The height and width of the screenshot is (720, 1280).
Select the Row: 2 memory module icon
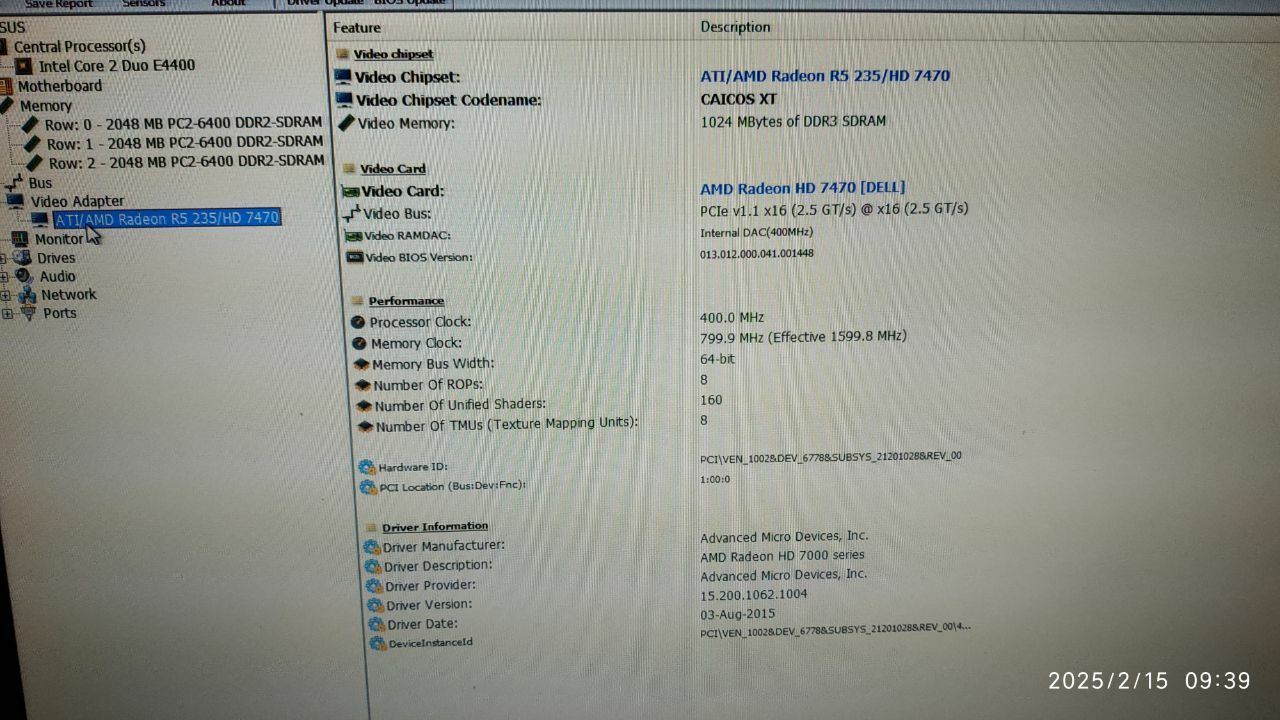point(35,162)
